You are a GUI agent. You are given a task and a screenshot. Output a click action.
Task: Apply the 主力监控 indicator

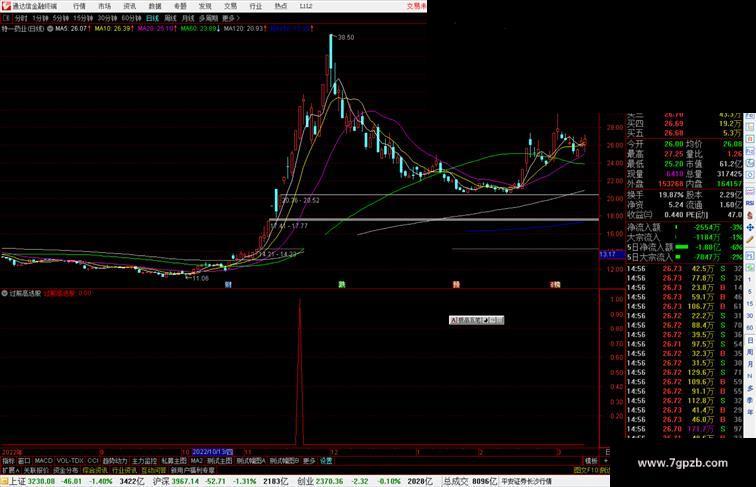coord(144,461)
